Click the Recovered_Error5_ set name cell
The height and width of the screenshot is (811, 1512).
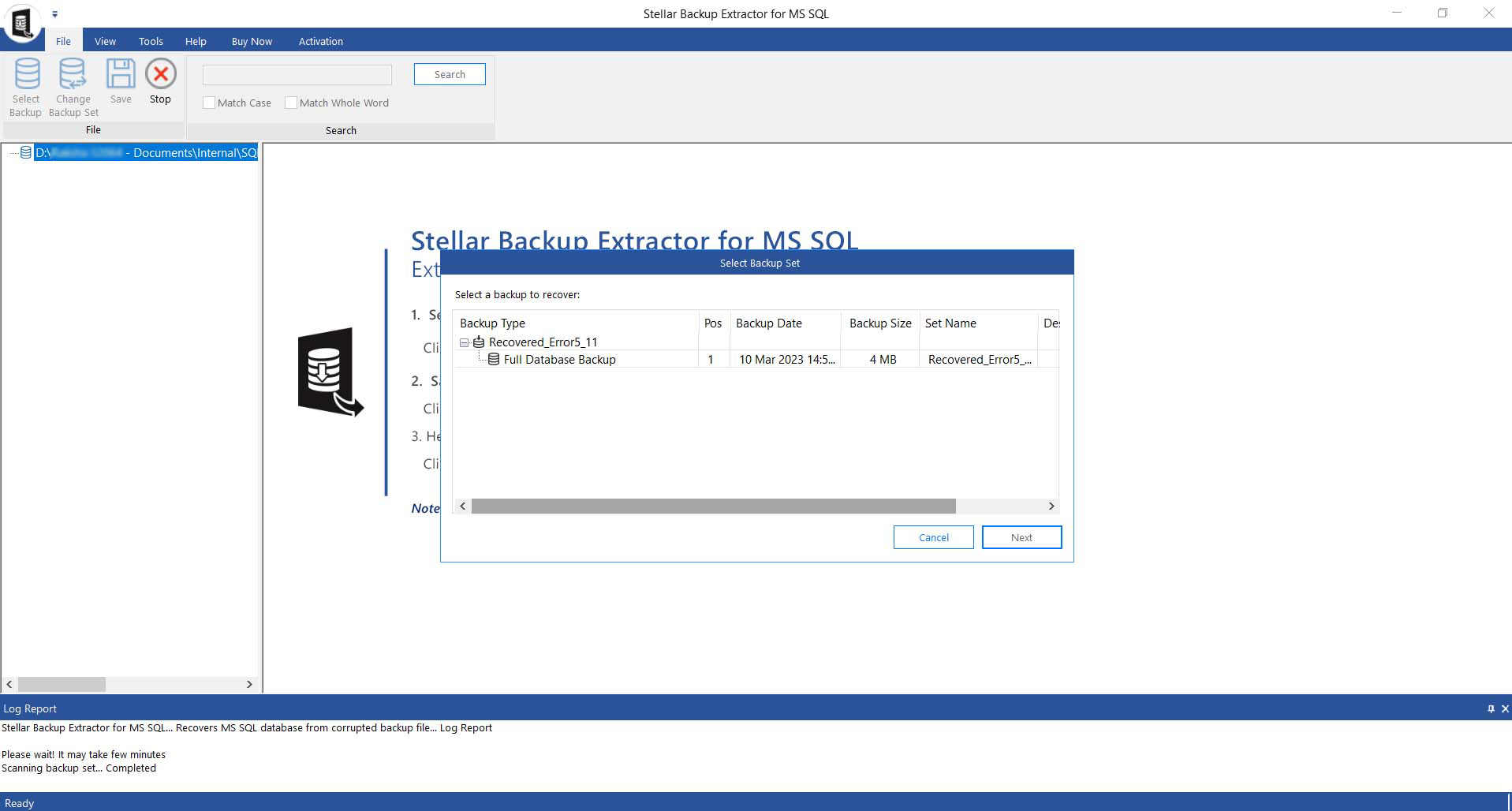[x=980, y=359]
